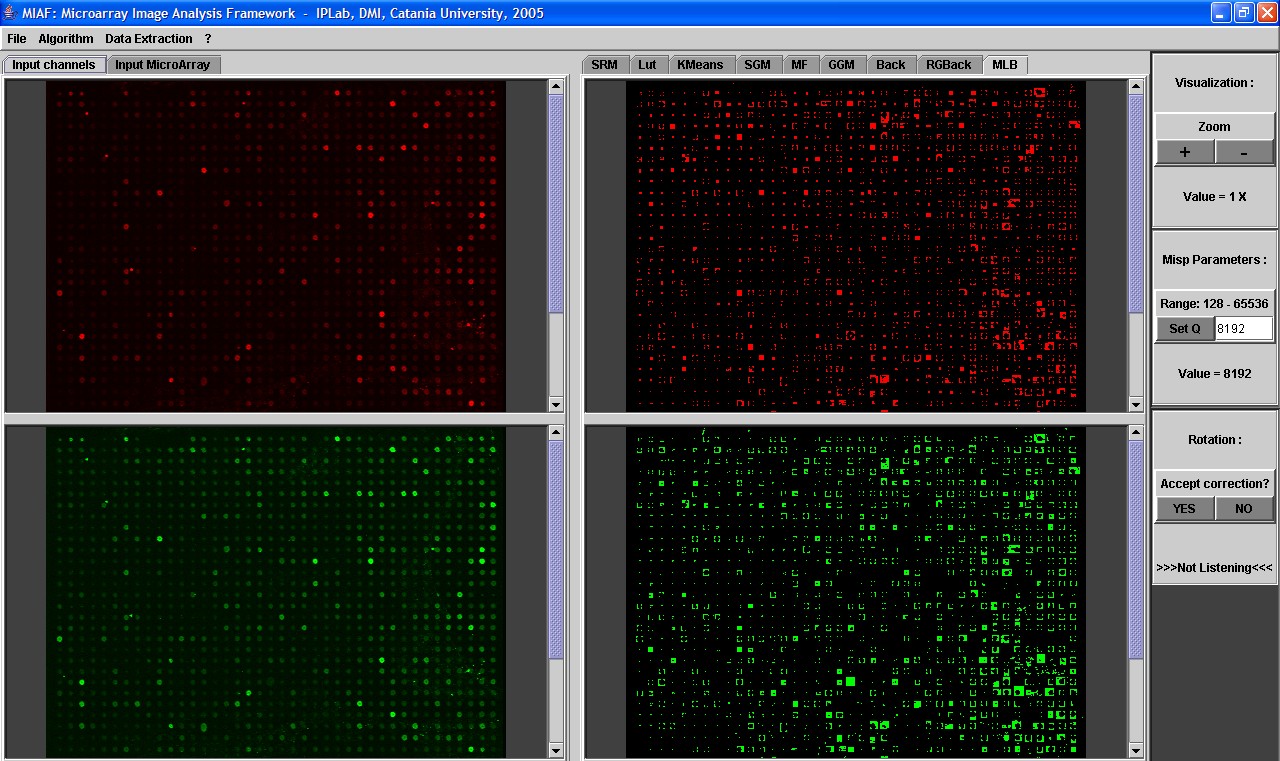The width and height of the screenshot is (1280, 761).
Task: Open the Data Extraction menu
Action: 149,38
